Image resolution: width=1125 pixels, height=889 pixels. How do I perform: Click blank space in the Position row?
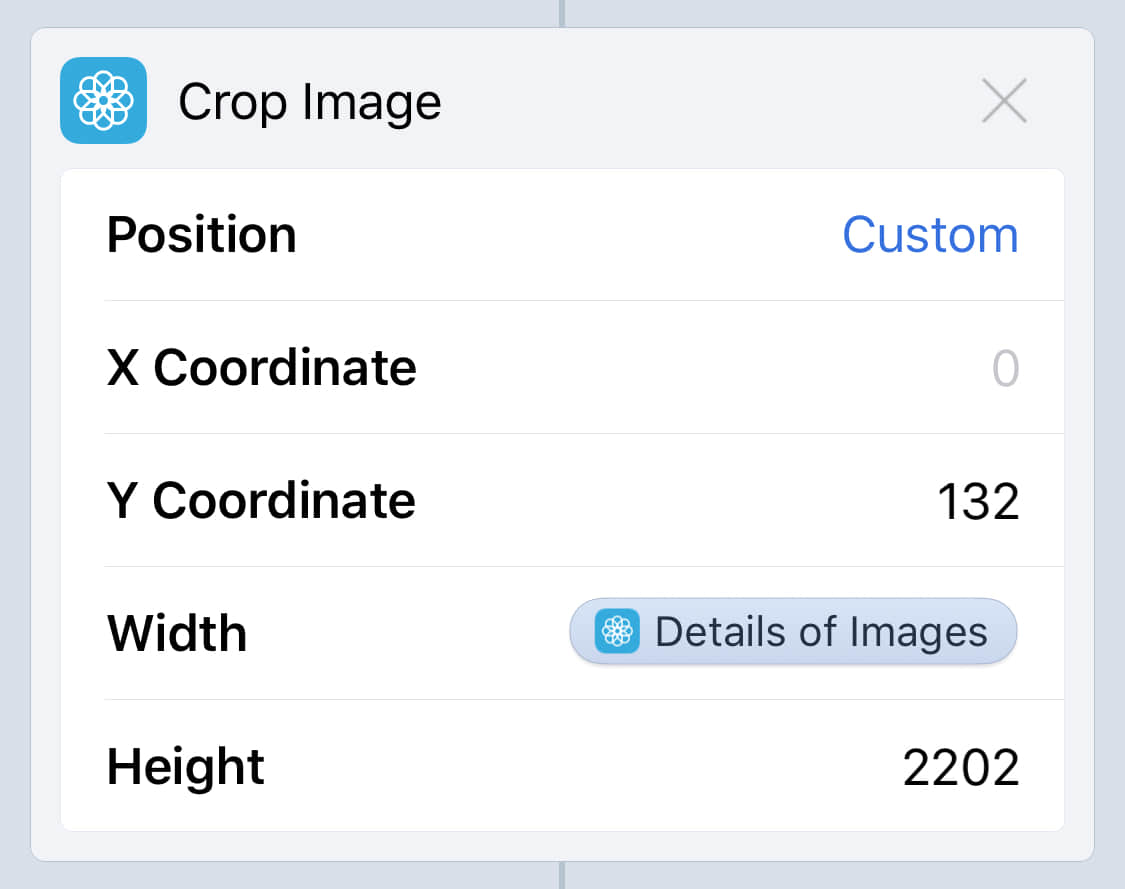[x=570, y=235]
